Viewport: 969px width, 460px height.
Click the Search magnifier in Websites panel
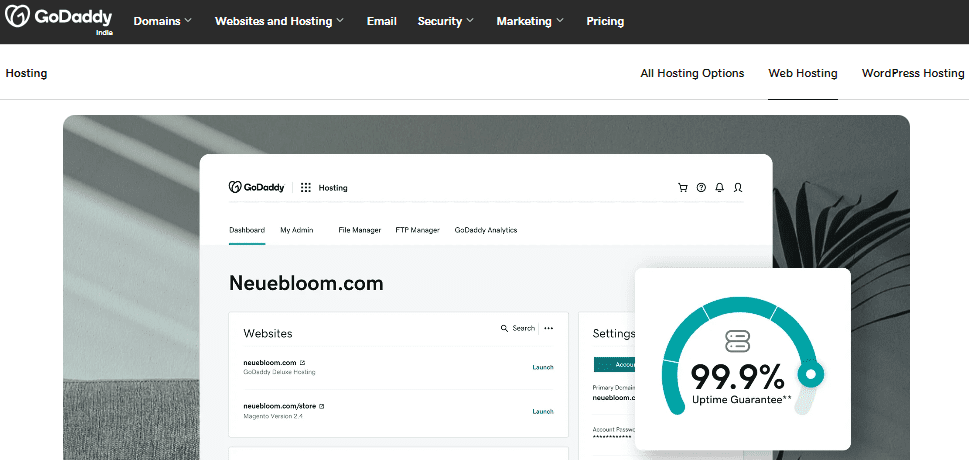click(504, 328)
